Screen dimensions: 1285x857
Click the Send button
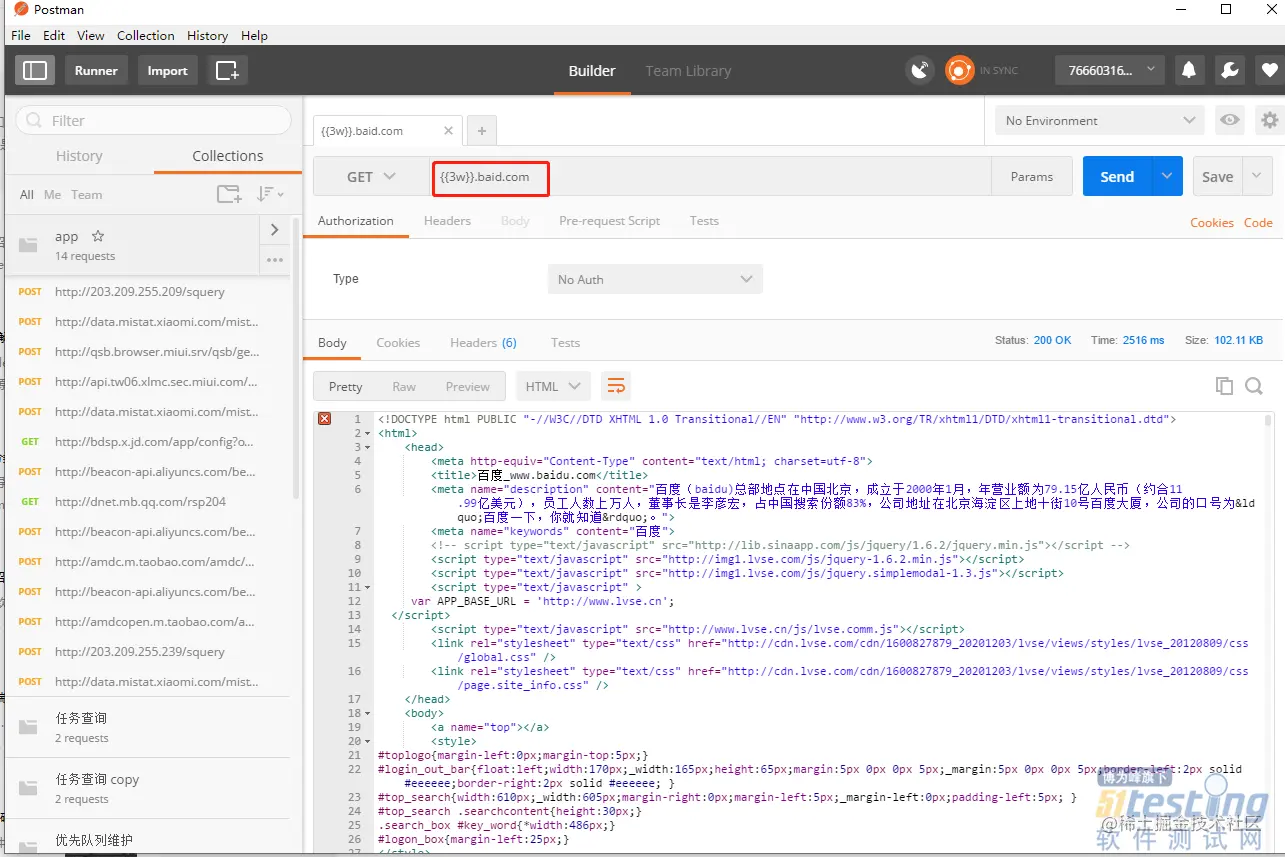1117,176
